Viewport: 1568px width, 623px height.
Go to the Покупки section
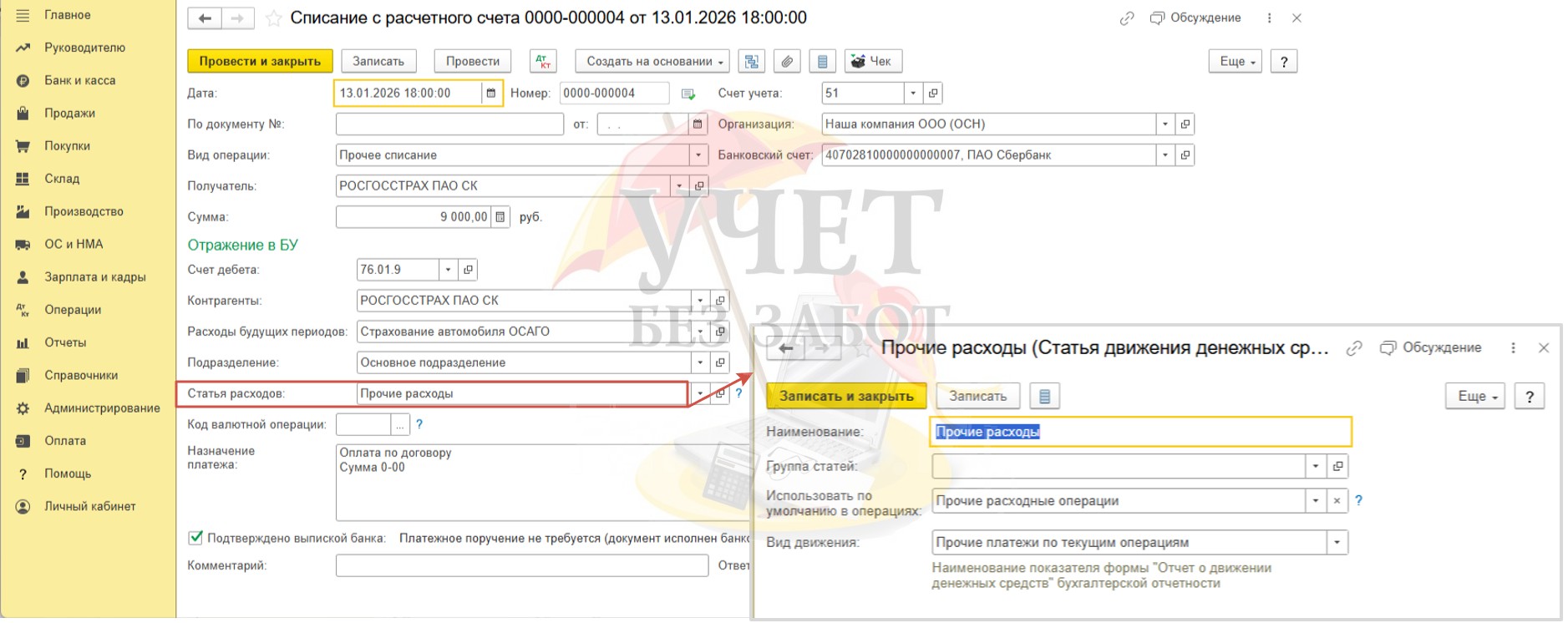[67, 145]
